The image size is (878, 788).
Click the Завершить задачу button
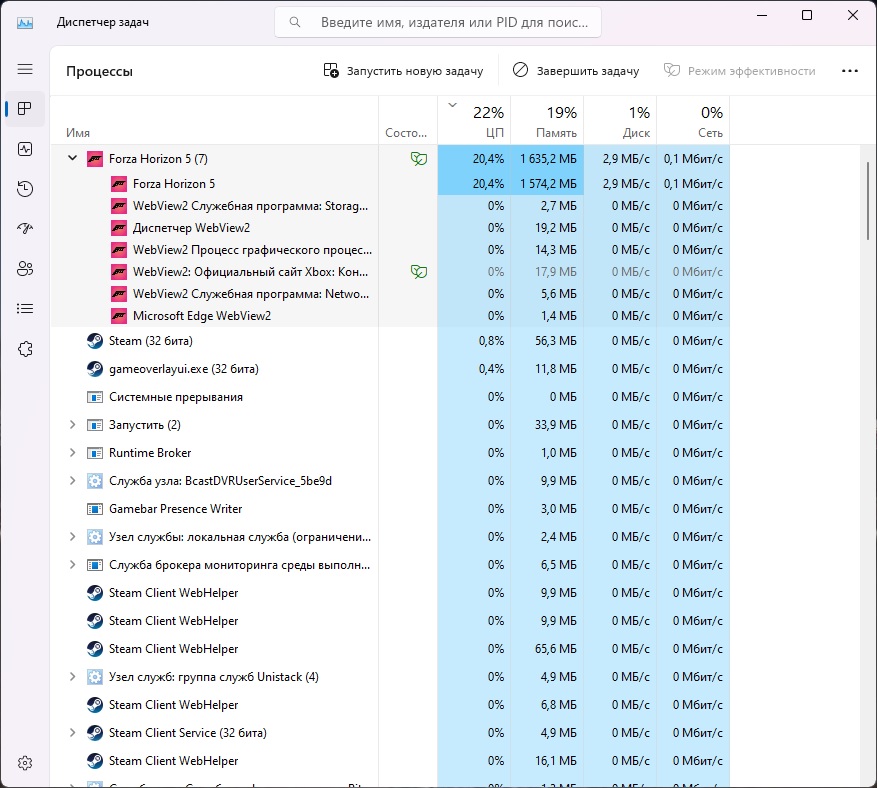(576, 71)
